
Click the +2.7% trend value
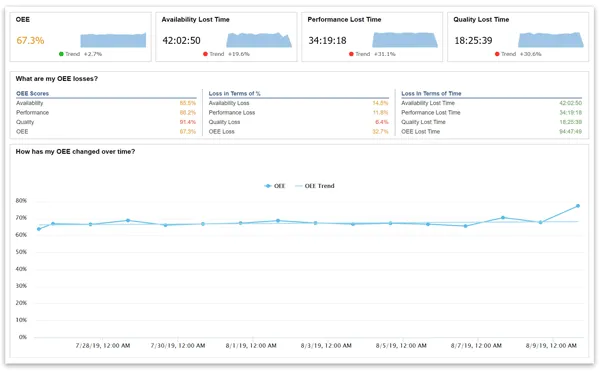(93, 54)
